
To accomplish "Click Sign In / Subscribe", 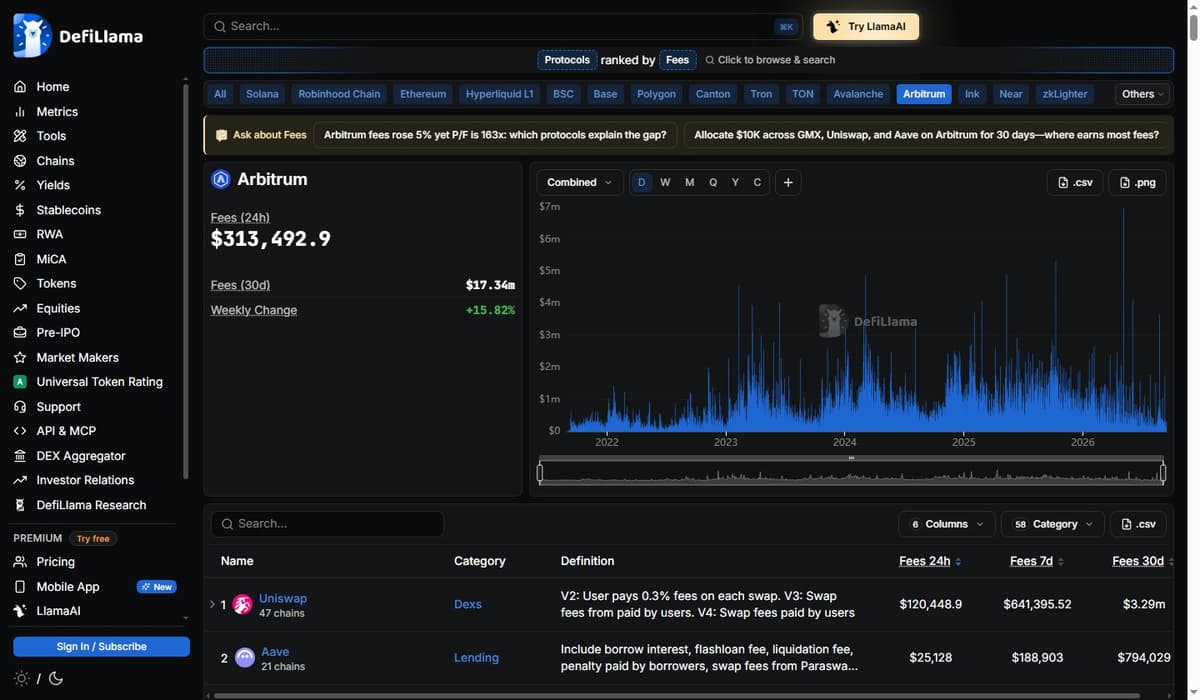I will (101, 647).
